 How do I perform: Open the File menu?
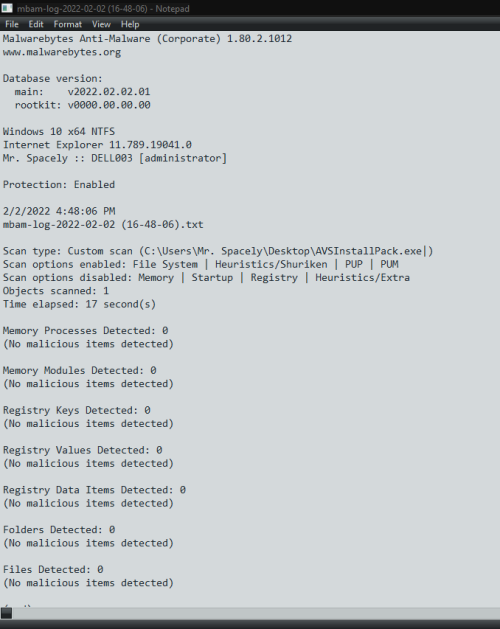[x=12, y=24]
